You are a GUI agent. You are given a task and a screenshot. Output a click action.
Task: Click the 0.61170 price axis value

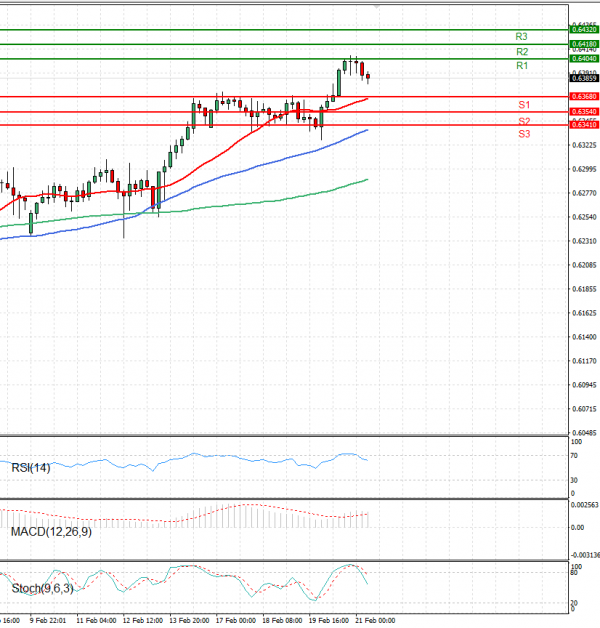(584, 361)
